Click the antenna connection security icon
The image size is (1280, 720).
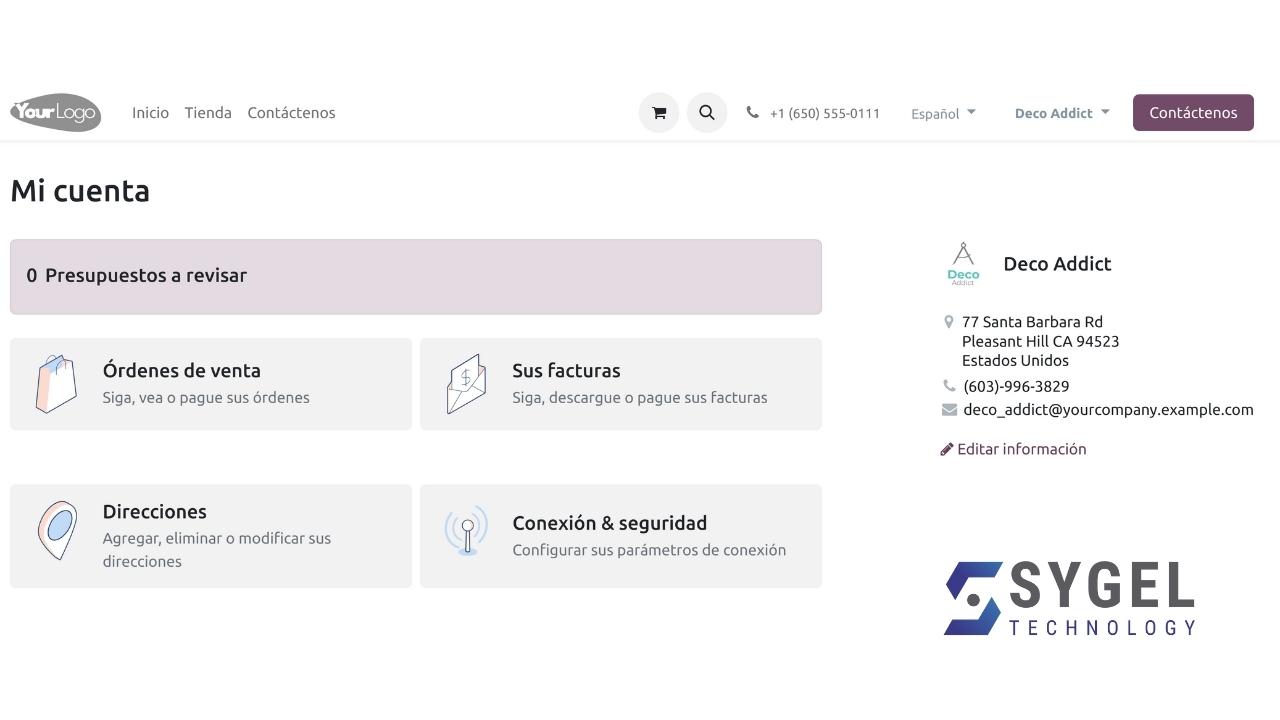[466, 531]
